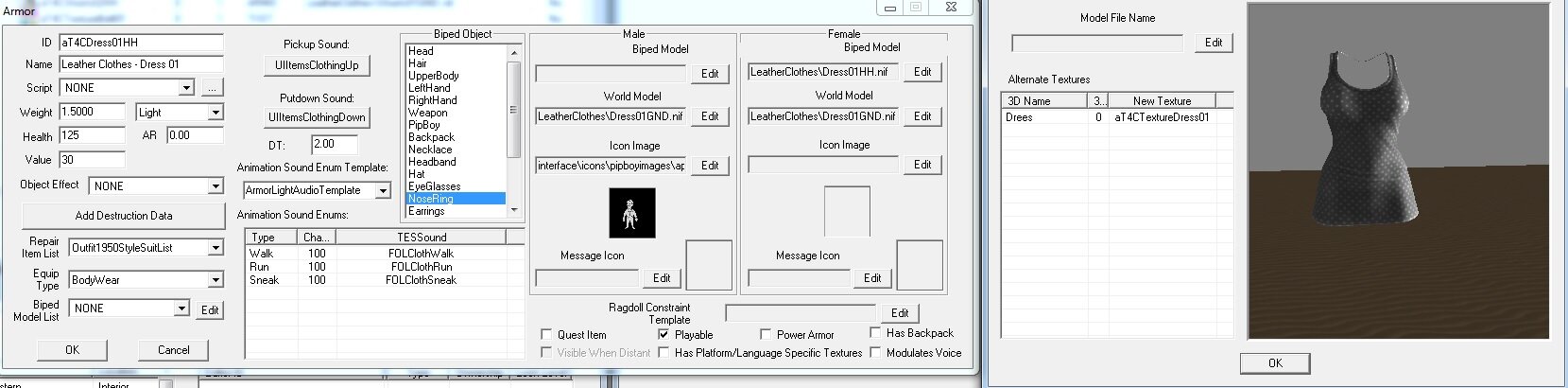Open the Script dropdown
The image size is (1568, 388).
click(x=186, y=88)
